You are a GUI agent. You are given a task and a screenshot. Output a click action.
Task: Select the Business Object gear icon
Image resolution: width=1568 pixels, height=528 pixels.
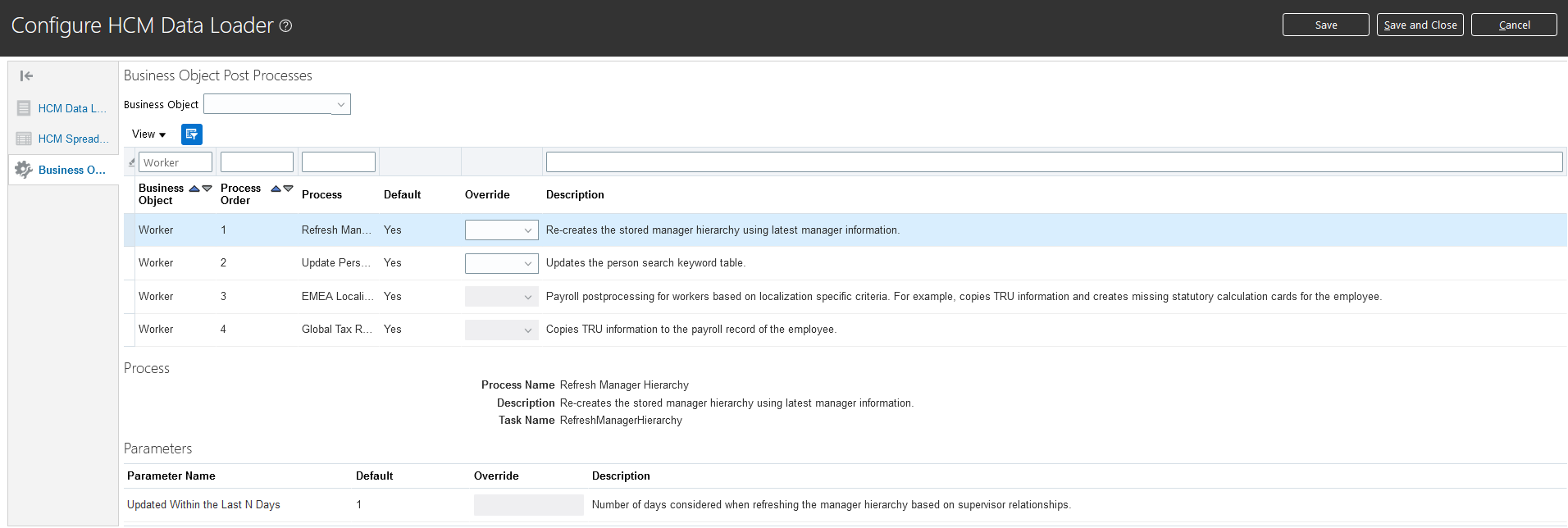(24, 170)
